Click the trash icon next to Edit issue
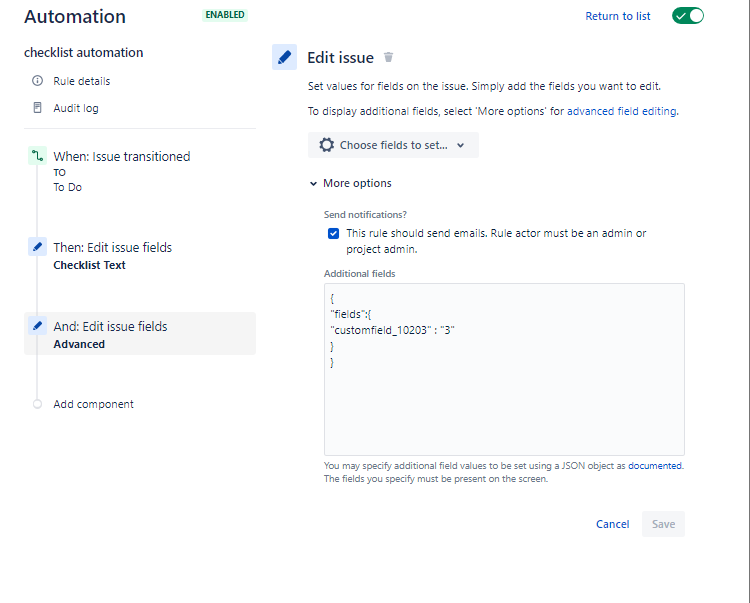The image size is (750, 603). coord(388,57)
